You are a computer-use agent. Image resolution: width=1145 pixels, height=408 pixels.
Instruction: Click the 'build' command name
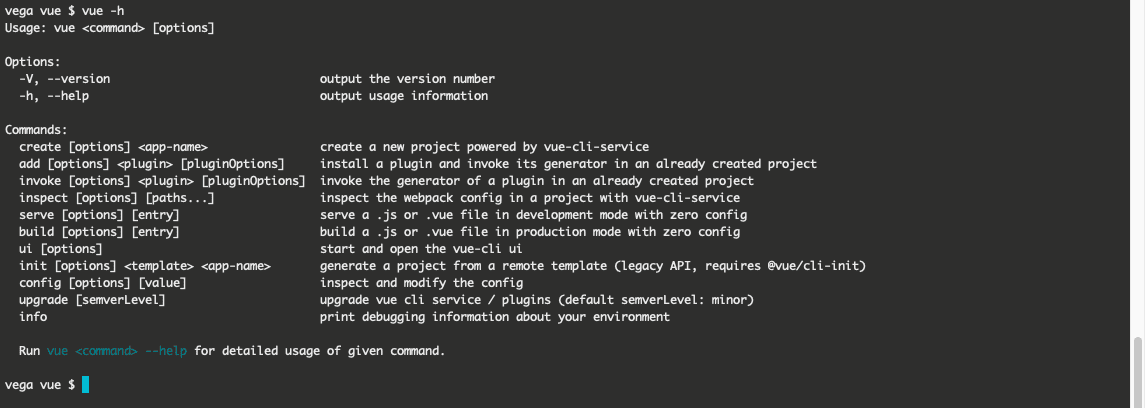[x=37, y=232]
